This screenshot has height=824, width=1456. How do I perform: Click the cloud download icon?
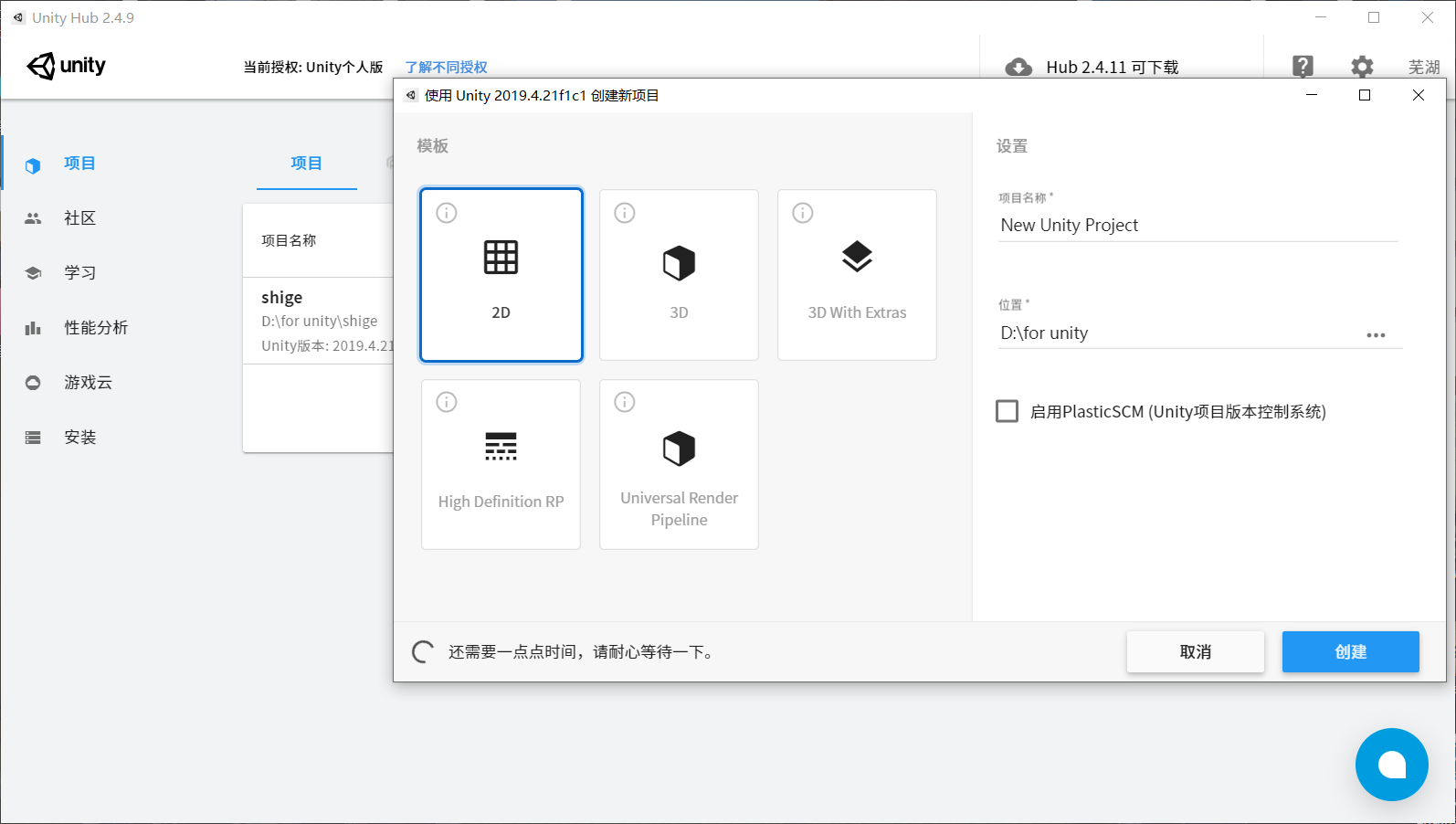1018,67
